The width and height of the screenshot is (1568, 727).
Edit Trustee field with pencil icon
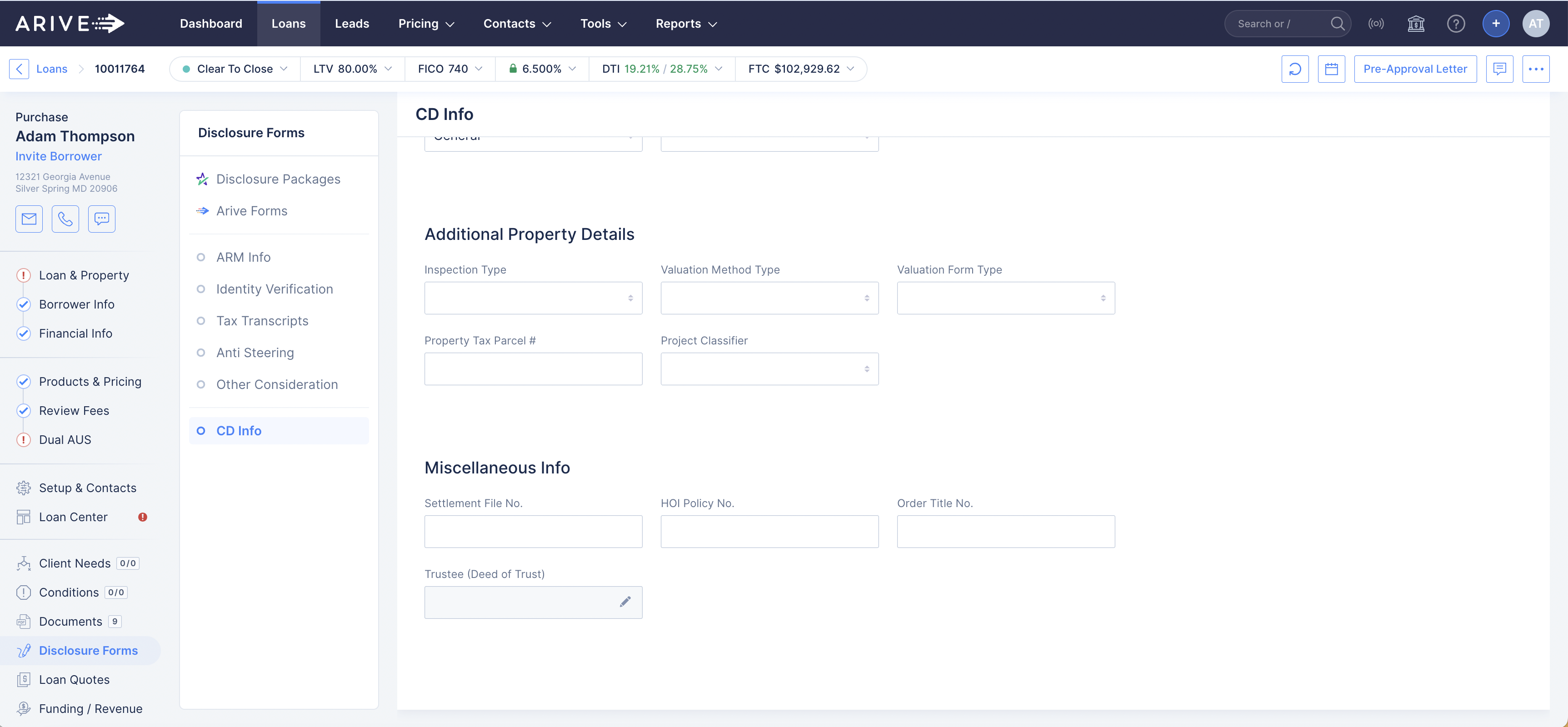[x=625, y=602]
